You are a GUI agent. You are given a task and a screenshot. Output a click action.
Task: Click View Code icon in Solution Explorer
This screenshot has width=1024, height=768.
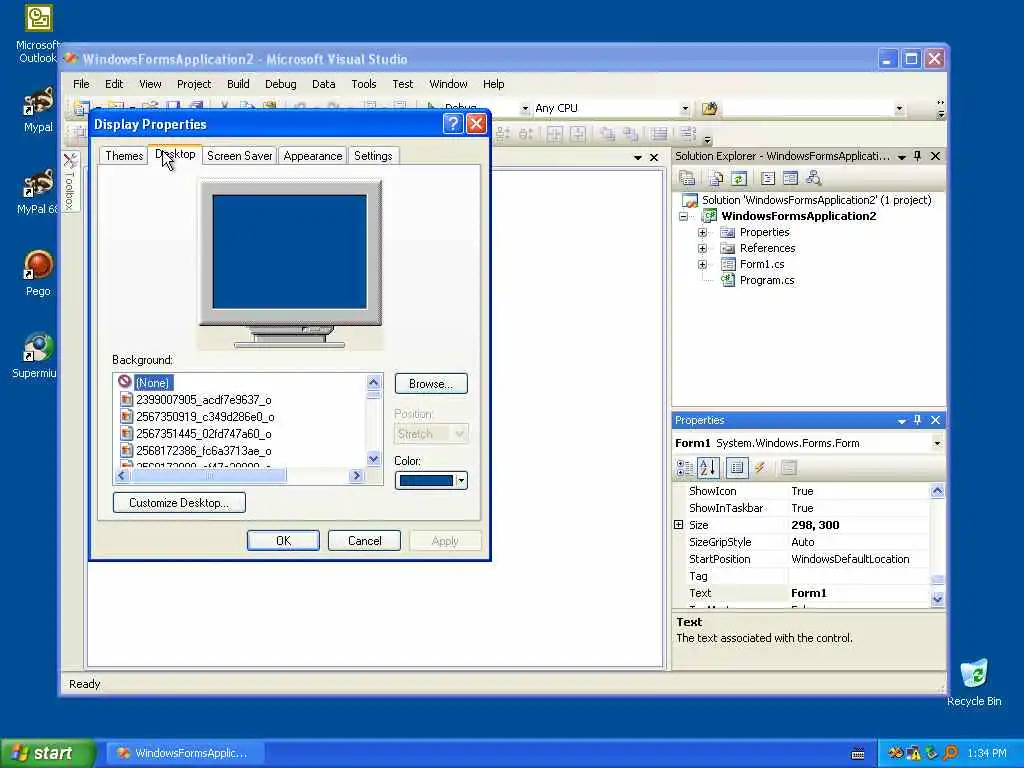[x=768, y=178]
